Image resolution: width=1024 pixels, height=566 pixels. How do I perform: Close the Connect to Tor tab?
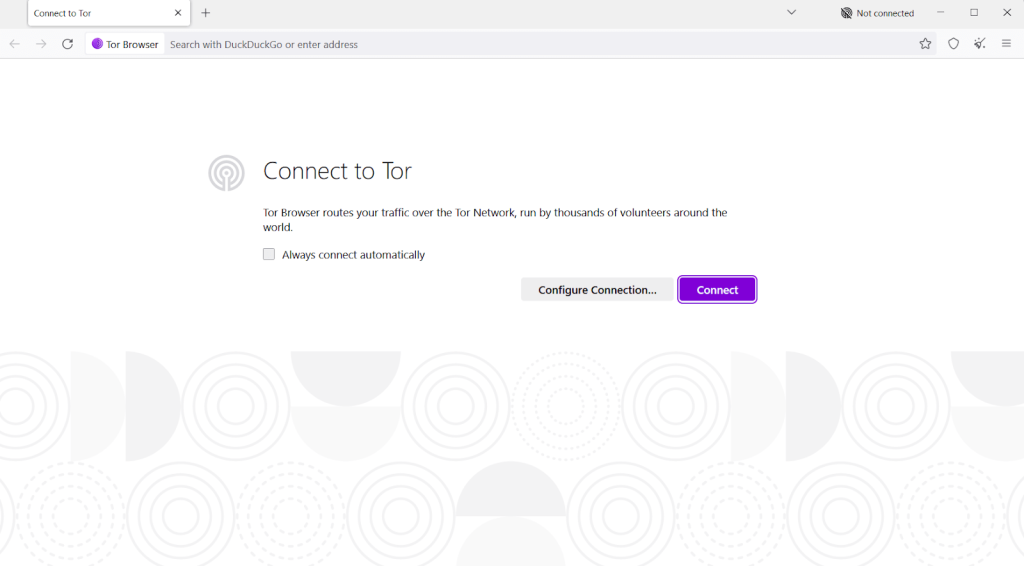coord(178,13)
